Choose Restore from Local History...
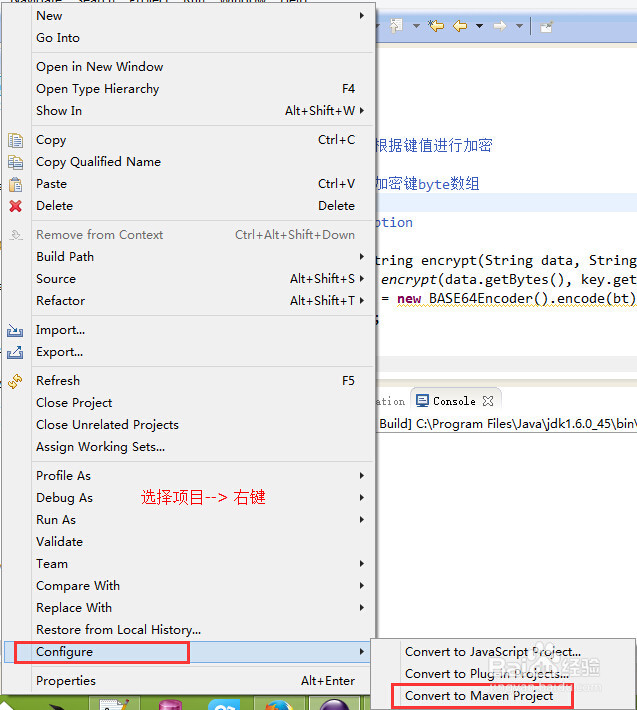The width and height of the screenshot is (637, 710). click(x=189, y=630)
